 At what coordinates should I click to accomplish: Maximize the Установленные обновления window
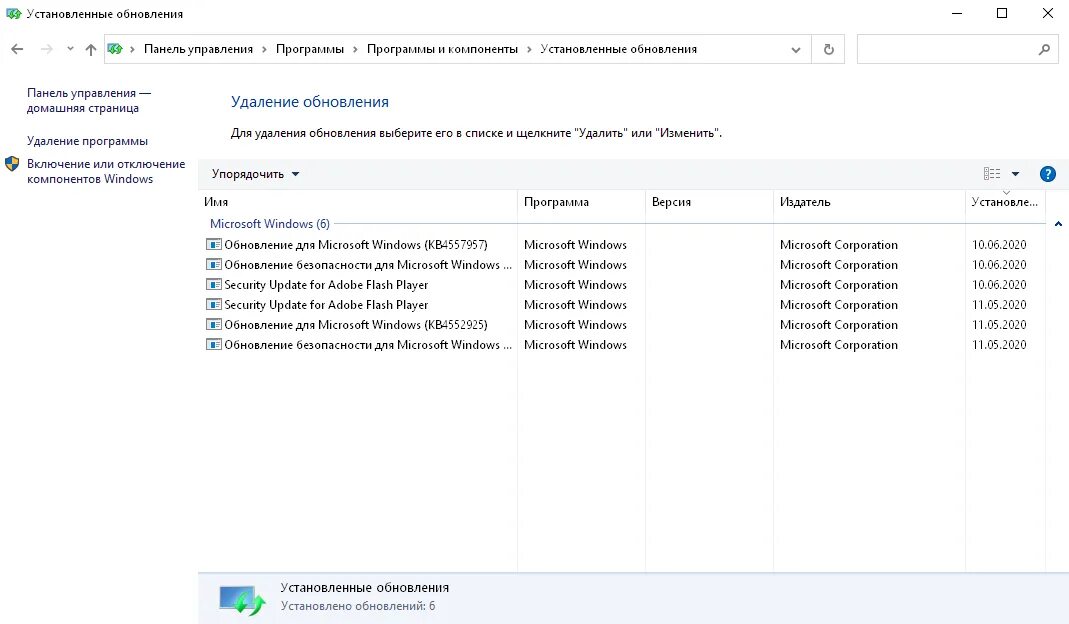(x=1002, y=14)
